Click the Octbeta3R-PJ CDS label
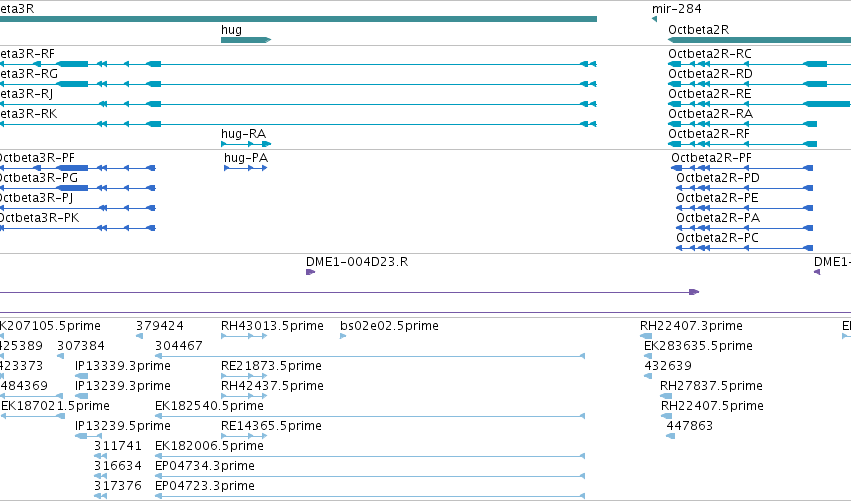 pos(36,198)
